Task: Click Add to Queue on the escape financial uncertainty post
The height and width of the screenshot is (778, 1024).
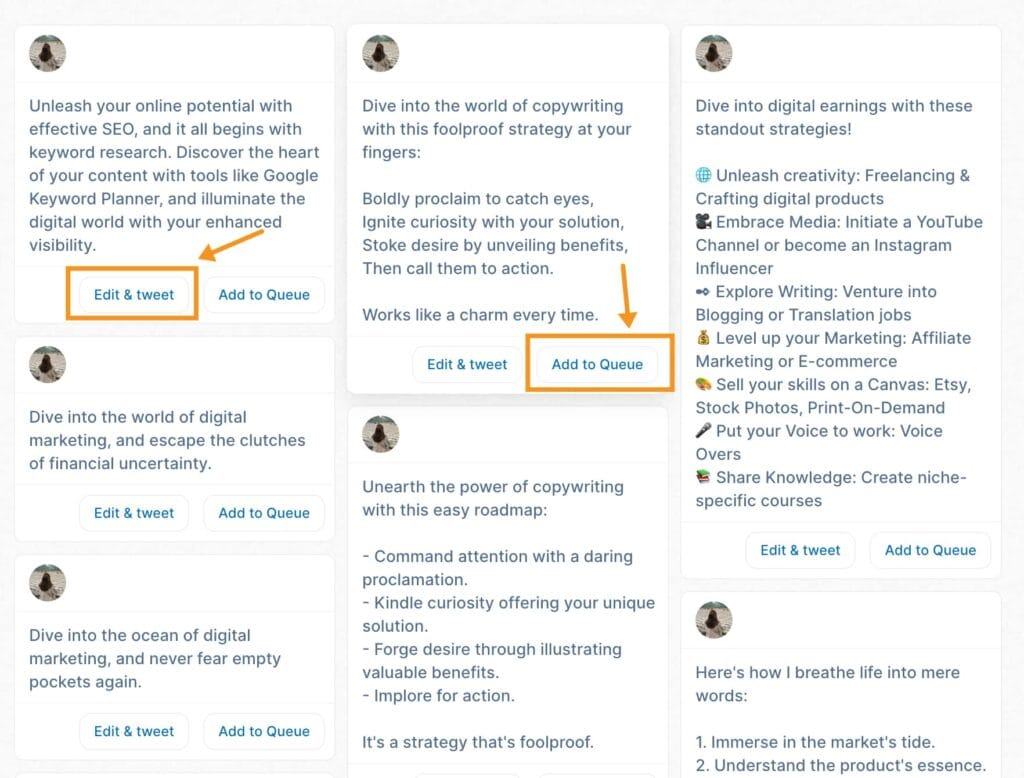Action: click(x=263, y=512)
